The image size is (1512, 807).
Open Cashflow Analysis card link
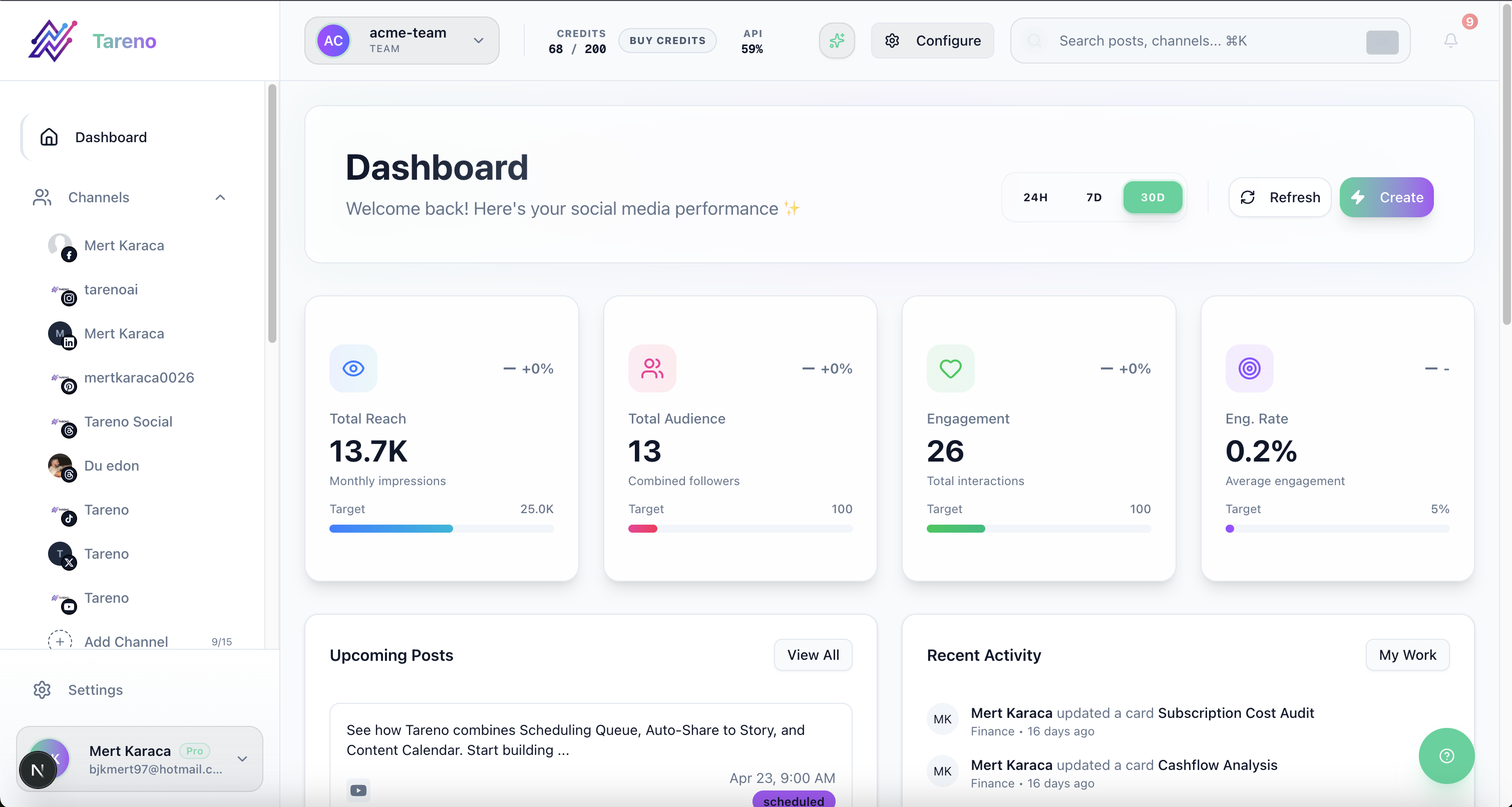point(1217,765)
